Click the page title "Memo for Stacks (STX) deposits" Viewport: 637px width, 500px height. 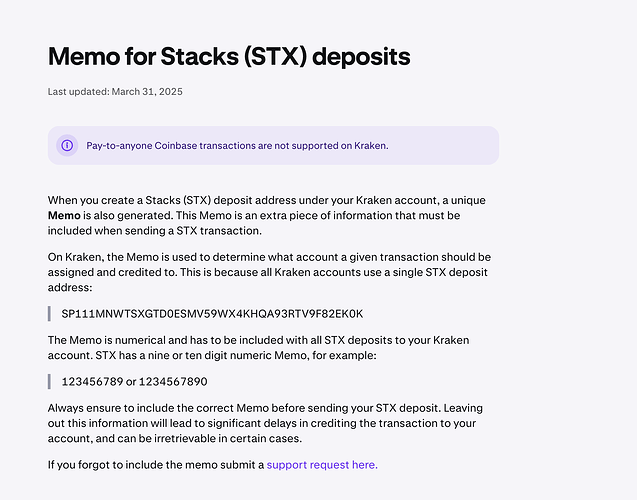pyautogui.click(x=229, y=56)
